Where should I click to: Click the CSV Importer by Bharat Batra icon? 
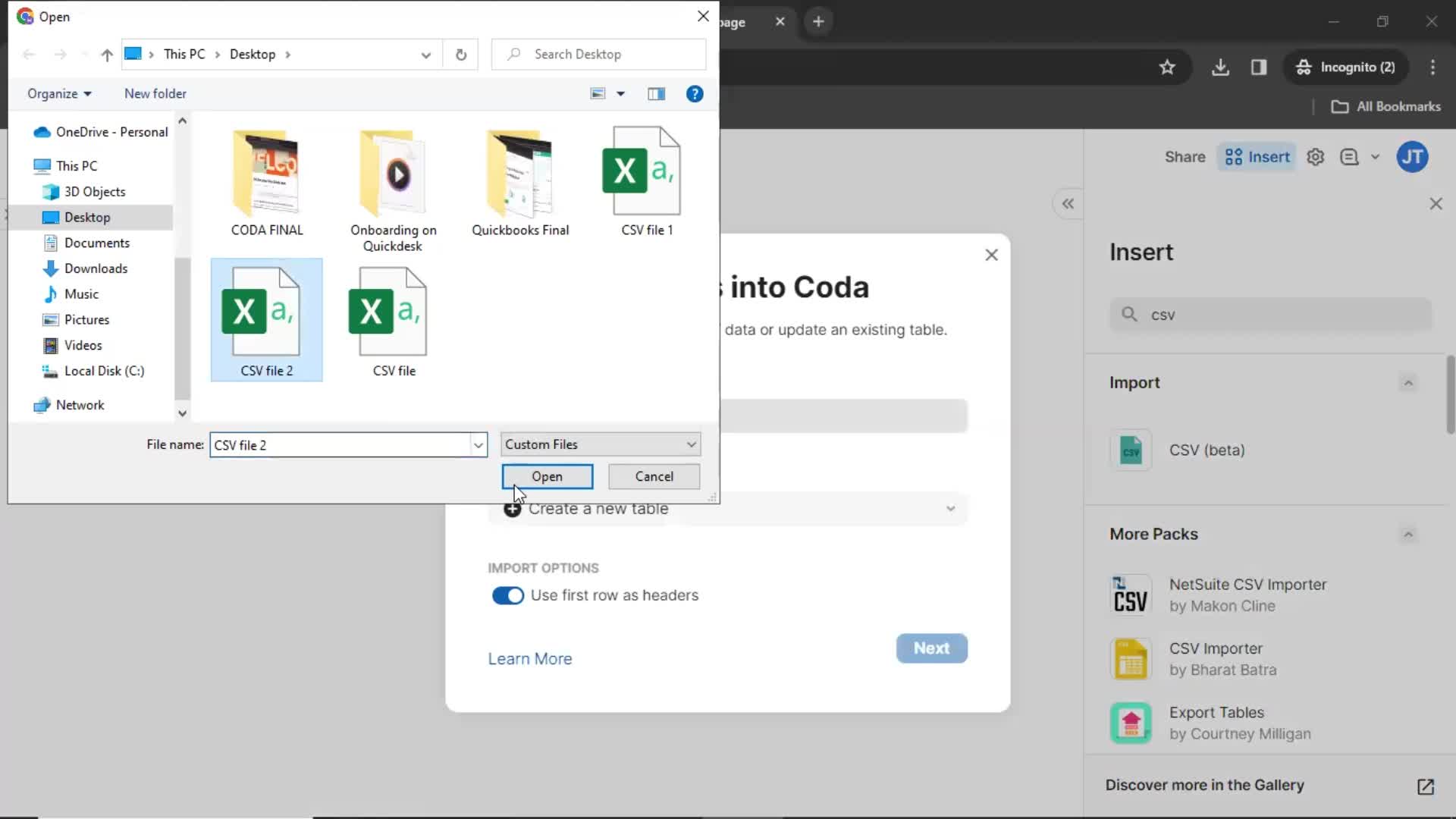tap(1131, 659)
